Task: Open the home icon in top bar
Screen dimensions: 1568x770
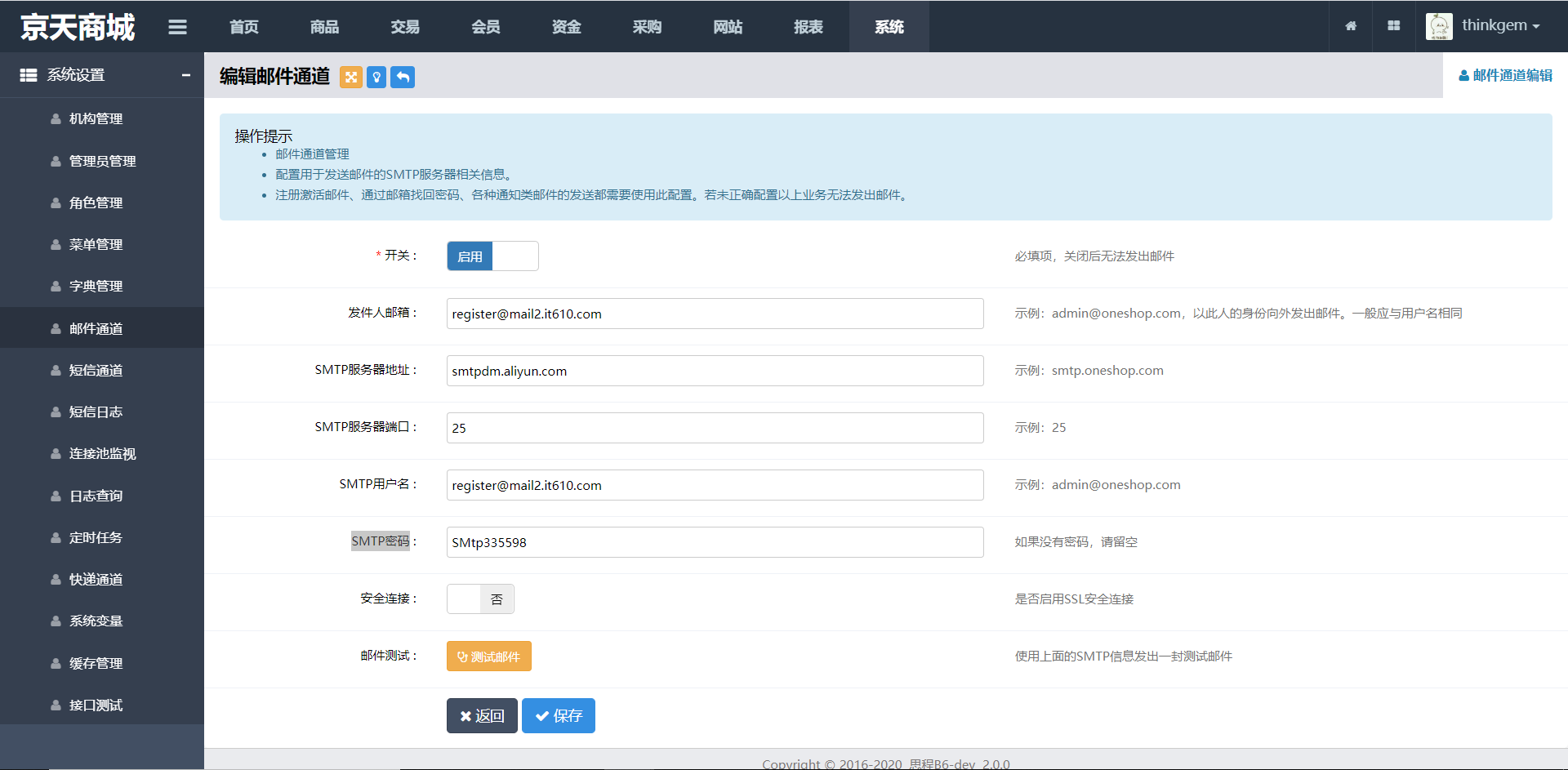Action: pyautogui.click(x=1351, y=26)
